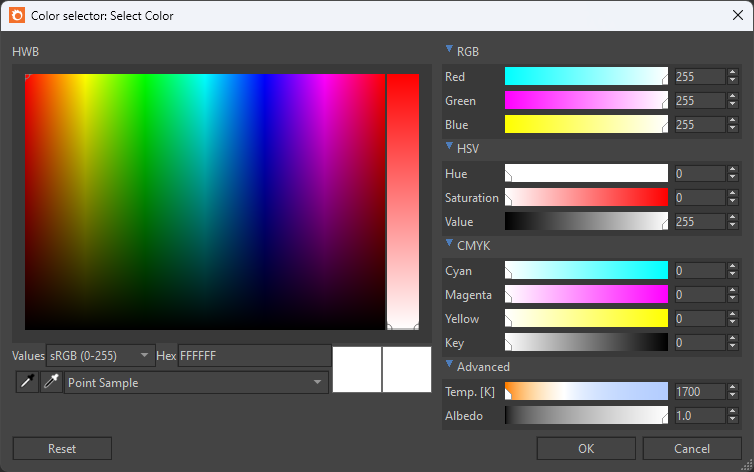
Task: Collapse the Advanced section
Action: [x=449, y=365]
